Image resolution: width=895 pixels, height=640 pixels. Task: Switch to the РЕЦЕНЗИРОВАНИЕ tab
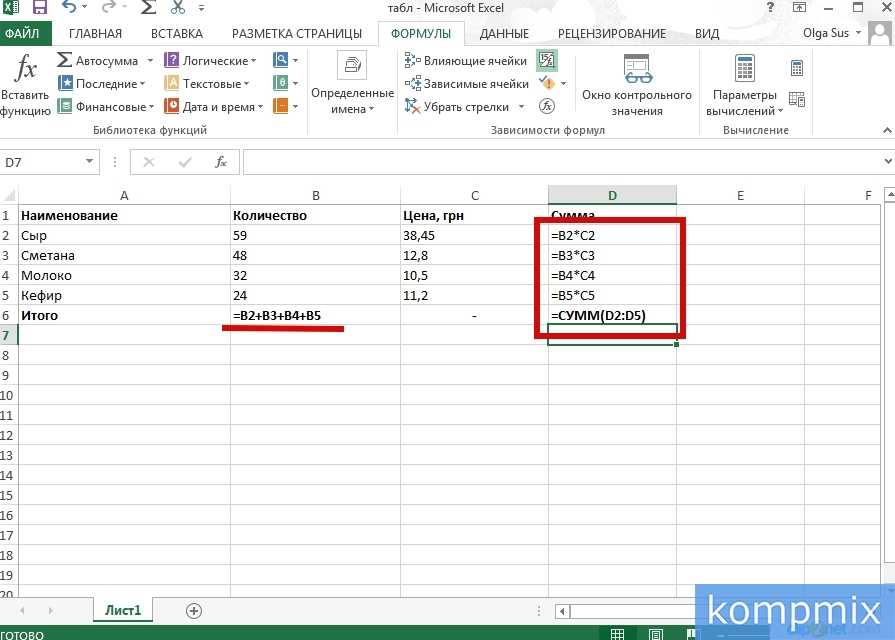pyautogui.click(x=612, y=34)
